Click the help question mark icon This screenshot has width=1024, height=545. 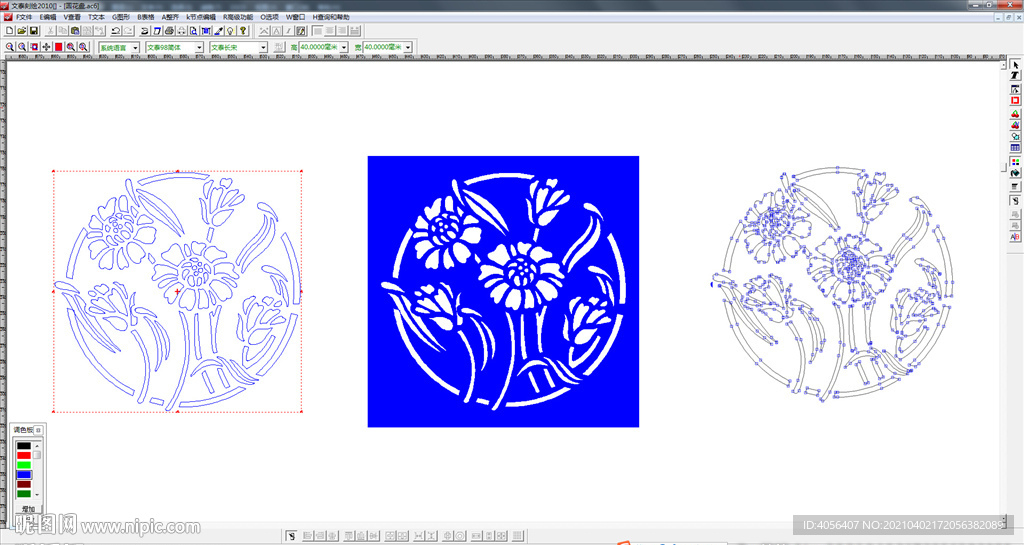click(242, 31)
